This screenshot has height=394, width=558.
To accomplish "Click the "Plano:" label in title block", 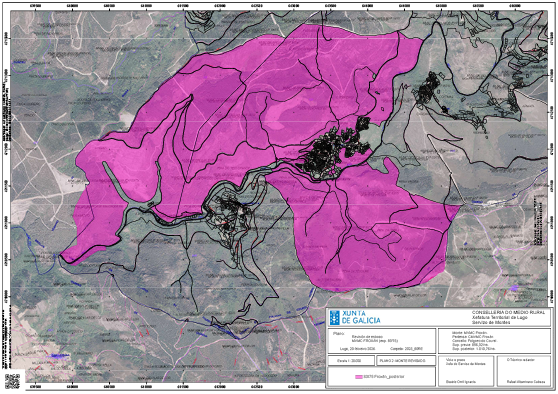I will click(339, 333).
